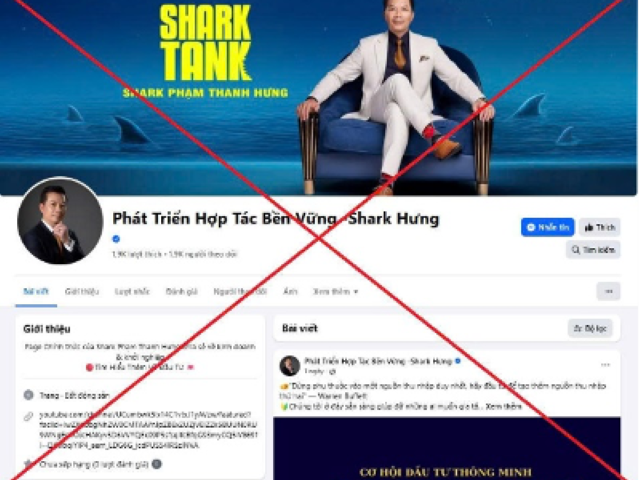Open the Lượt nhắc tab
640x480 pixels.
(x=132, y=291)
